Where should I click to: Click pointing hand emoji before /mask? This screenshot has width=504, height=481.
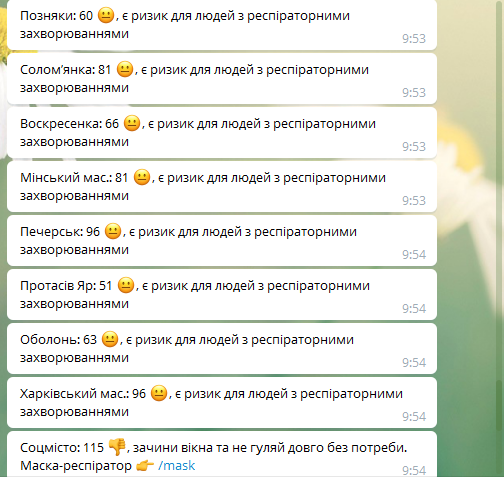click(145, 466)
